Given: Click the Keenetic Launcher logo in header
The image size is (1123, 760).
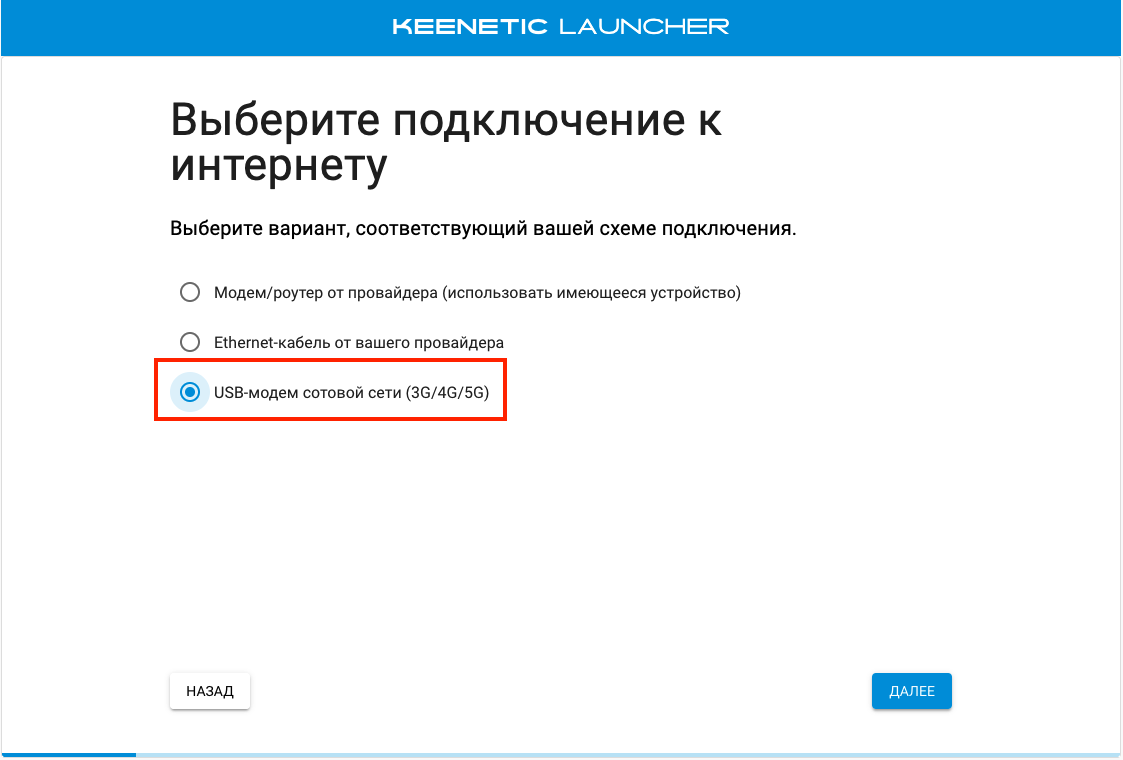Looking at the screenshot, I should [561, 27].
